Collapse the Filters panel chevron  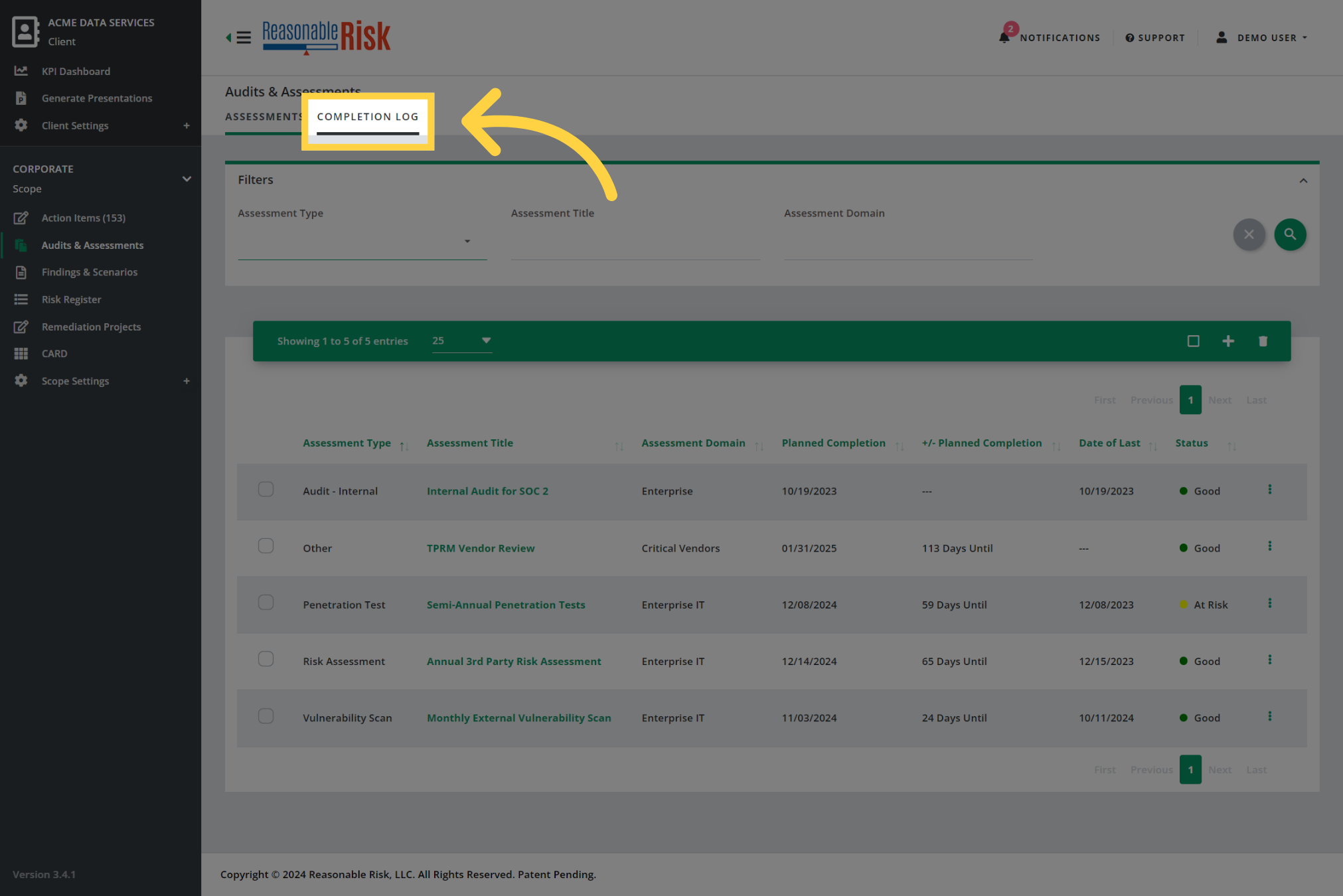tap(1303, 181)
